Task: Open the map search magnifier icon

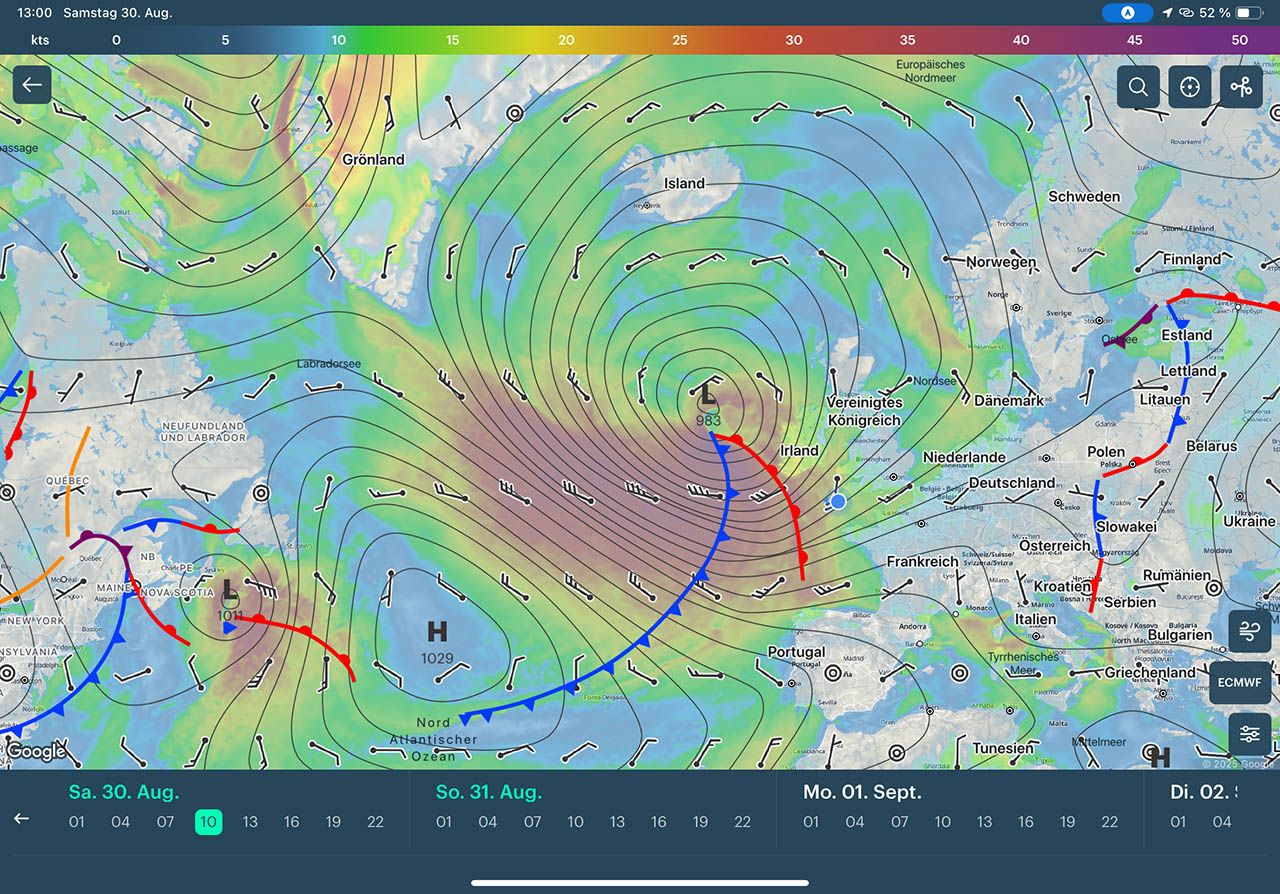Action: tap(1138, 87)
